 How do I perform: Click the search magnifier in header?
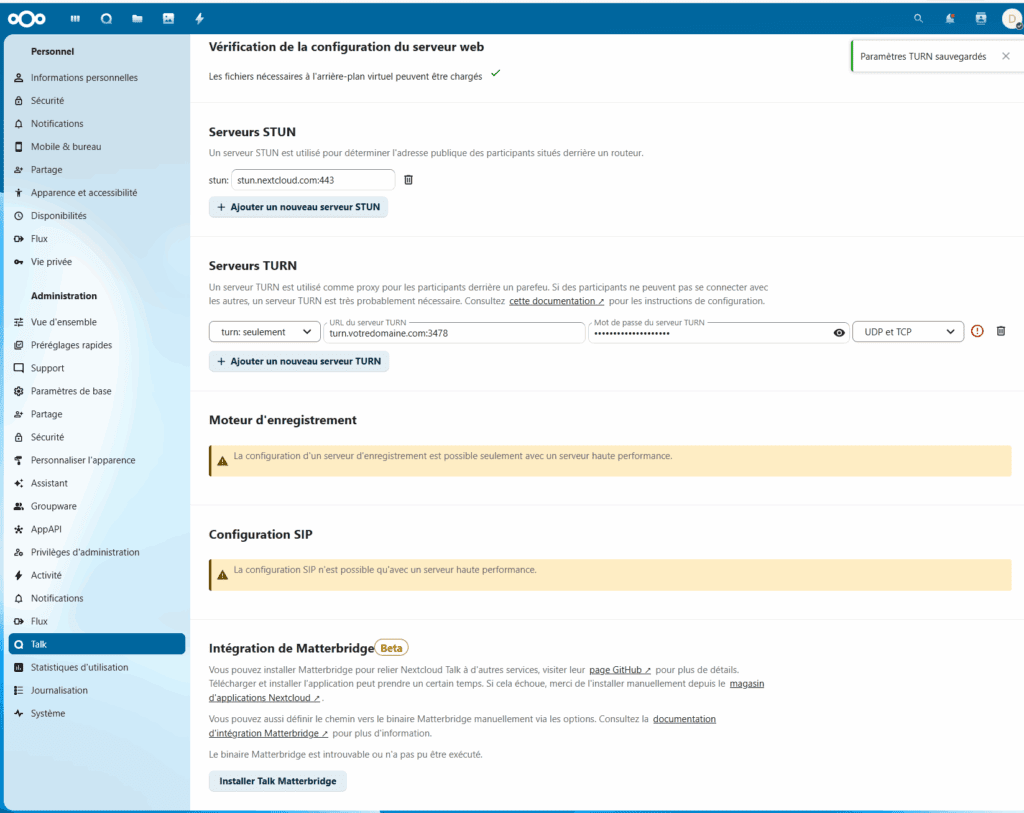point(919,18)
